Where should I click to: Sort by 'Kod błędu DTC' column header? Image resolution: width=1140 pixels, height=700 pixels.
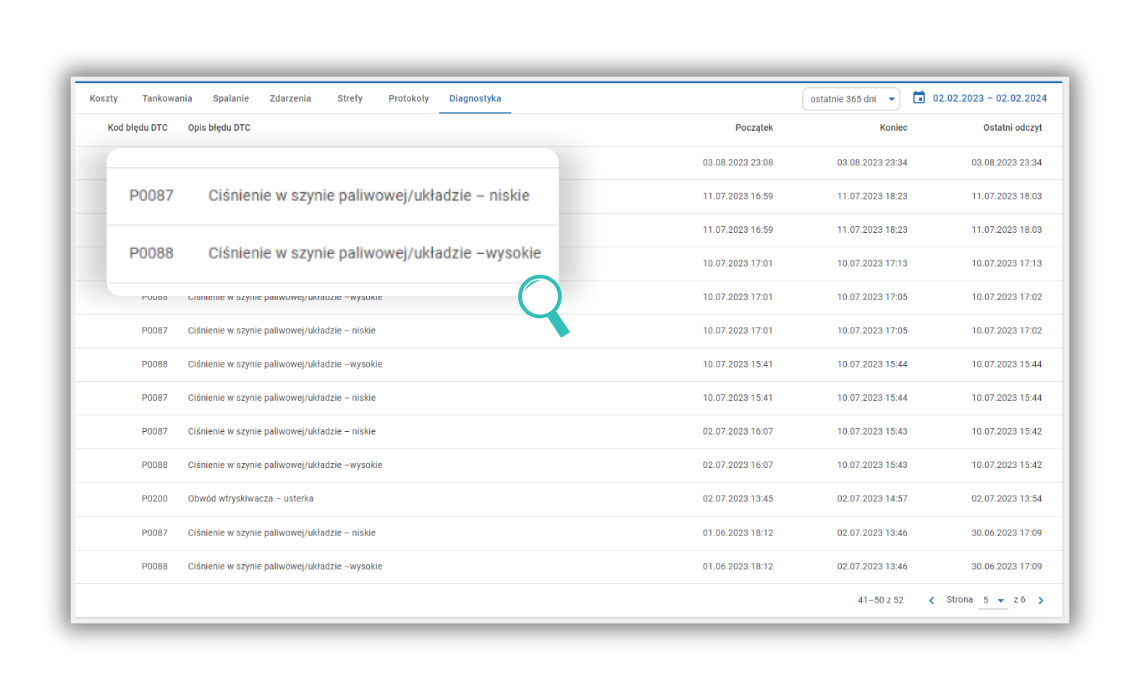138,128
